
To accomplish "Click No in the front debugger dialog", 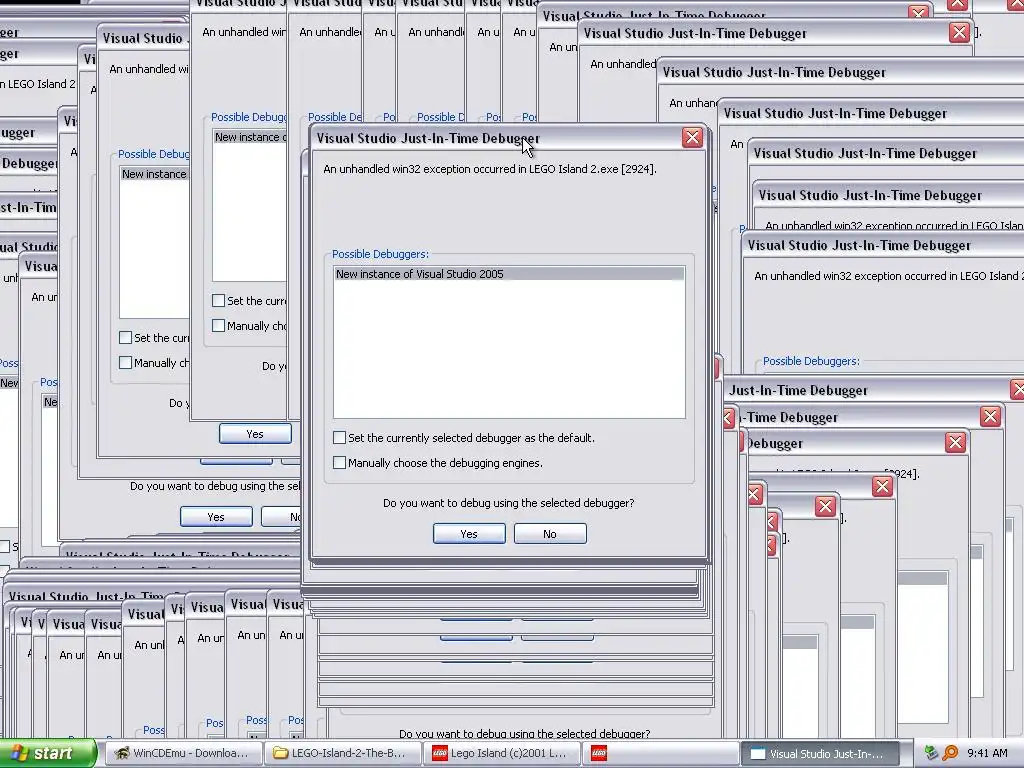I will coord(550,534).
